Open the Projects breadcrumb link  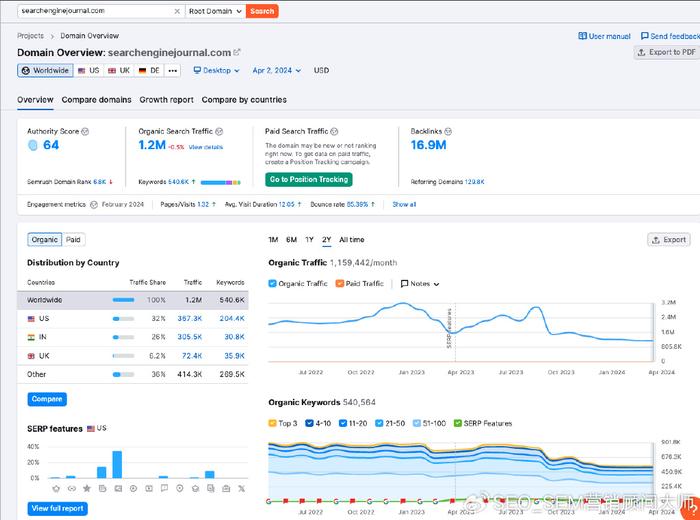coord(30,36)
